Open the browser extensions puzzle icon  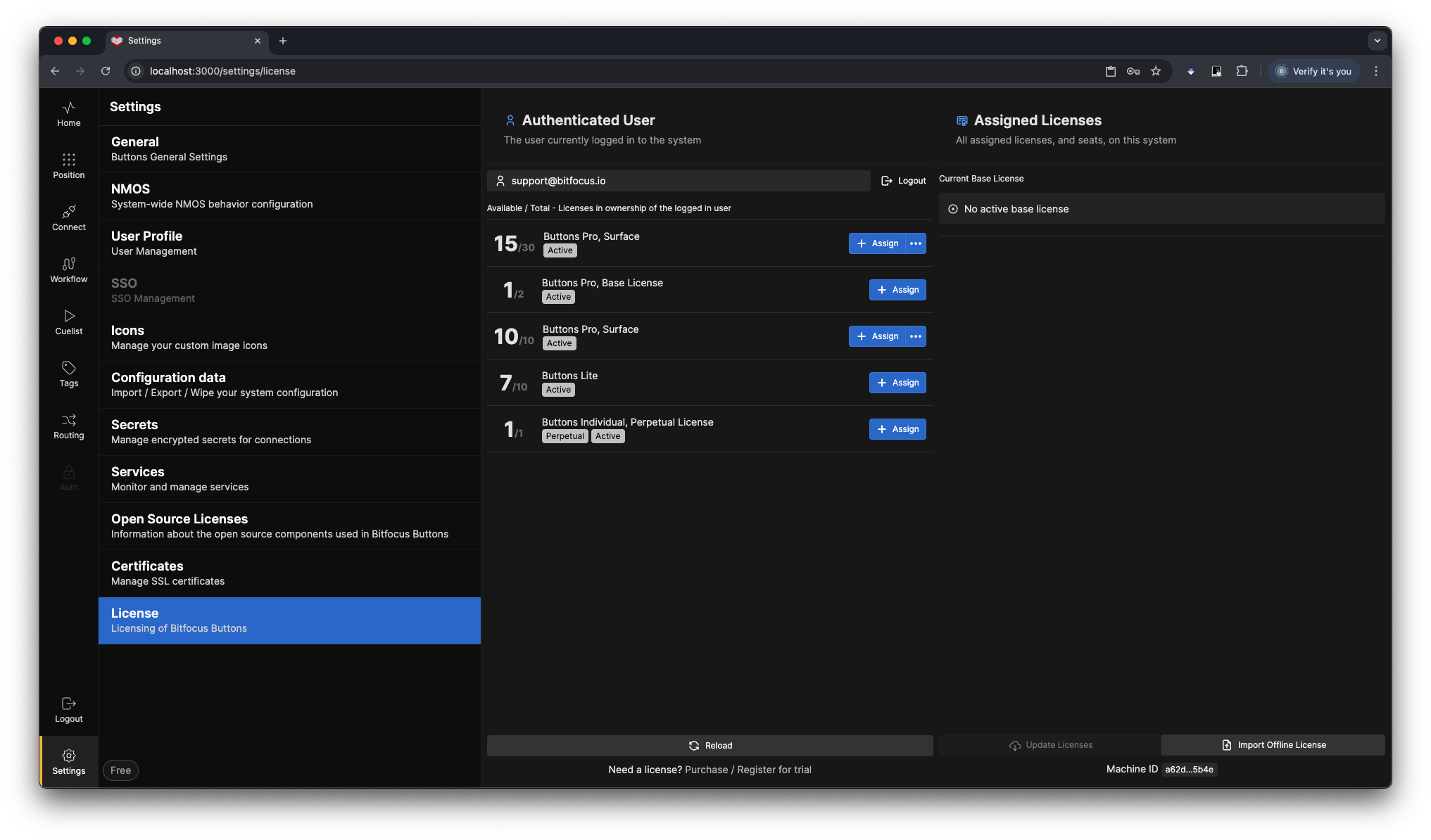(x=1242, y=71)
